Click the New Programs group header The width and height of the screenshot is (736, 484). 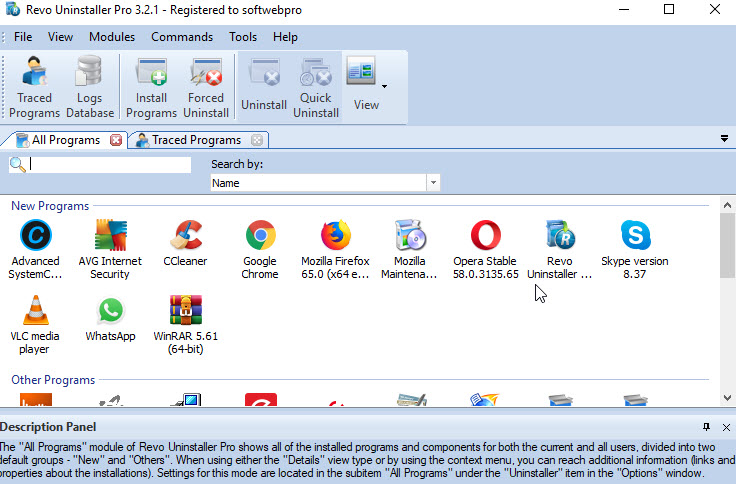tap(50, 206)
